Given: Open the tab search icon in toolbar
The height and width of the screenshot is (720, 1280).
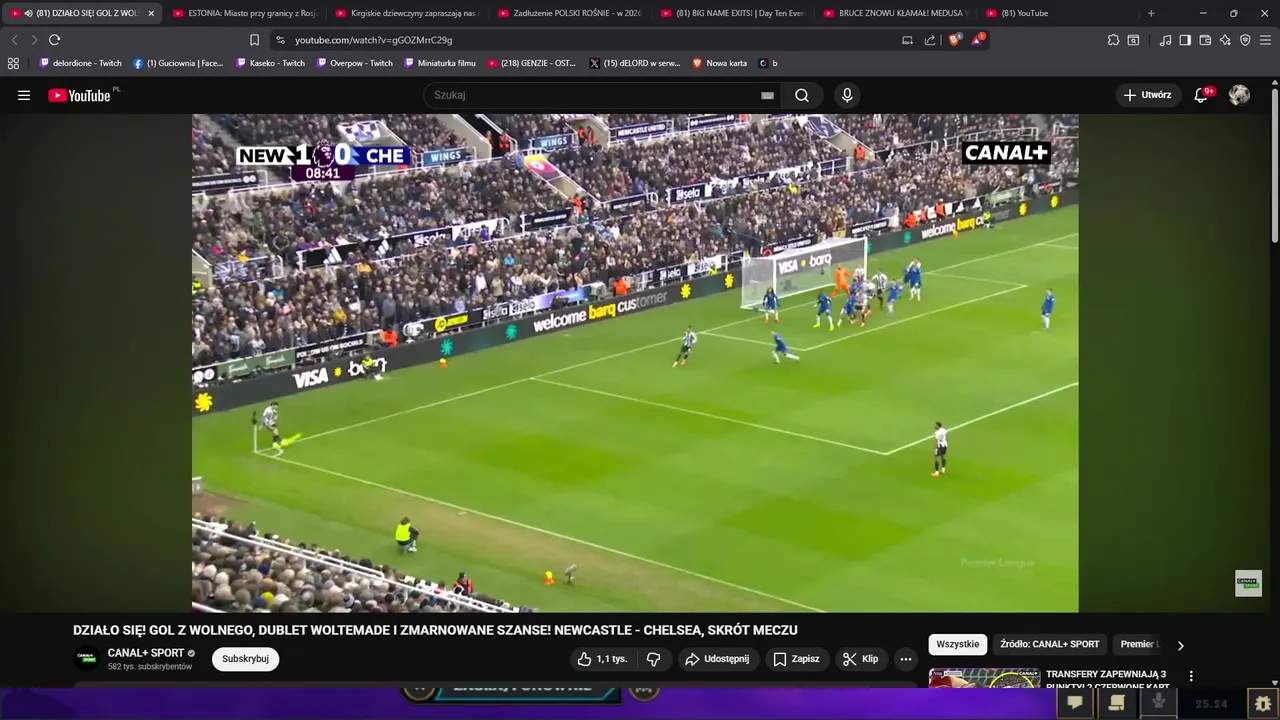Looking at the screenshot, I should [x=1133, y=40].
